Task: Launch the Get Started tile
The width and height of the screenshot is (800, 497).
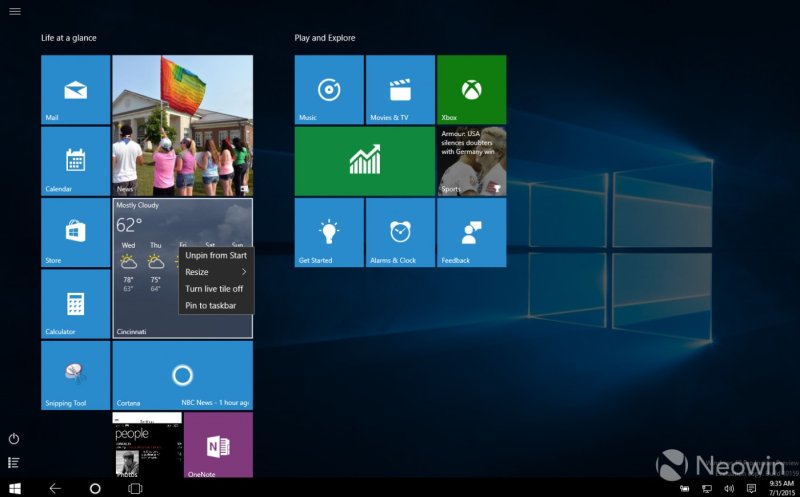Action: (329, 233)
